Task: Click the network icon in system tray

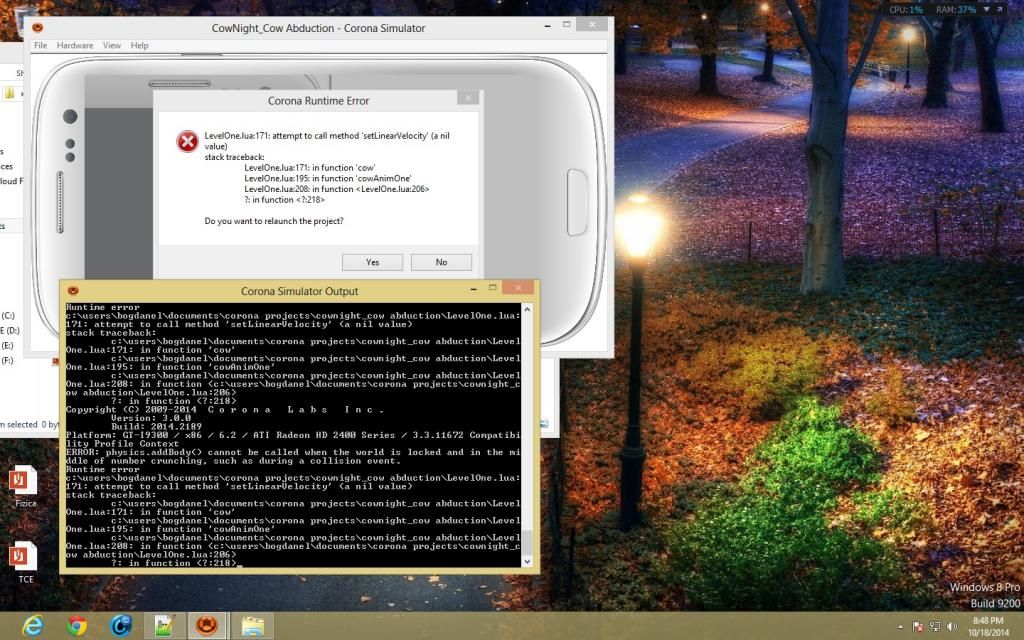Action: pos(935,627)
